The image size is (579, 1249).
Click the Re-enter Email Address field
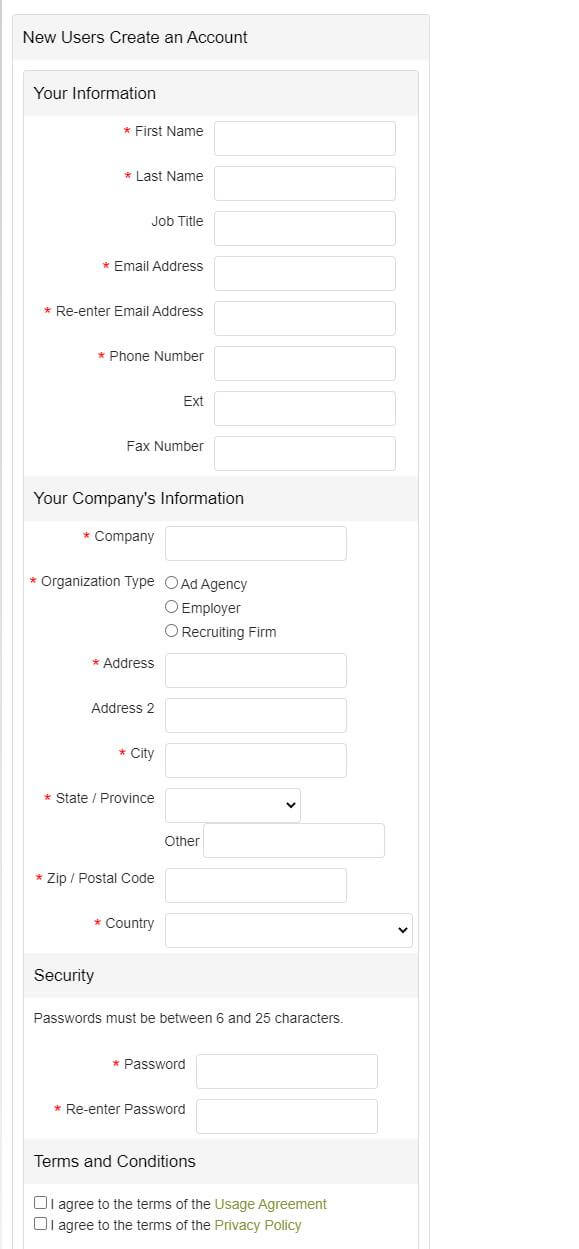coord(305,318)
